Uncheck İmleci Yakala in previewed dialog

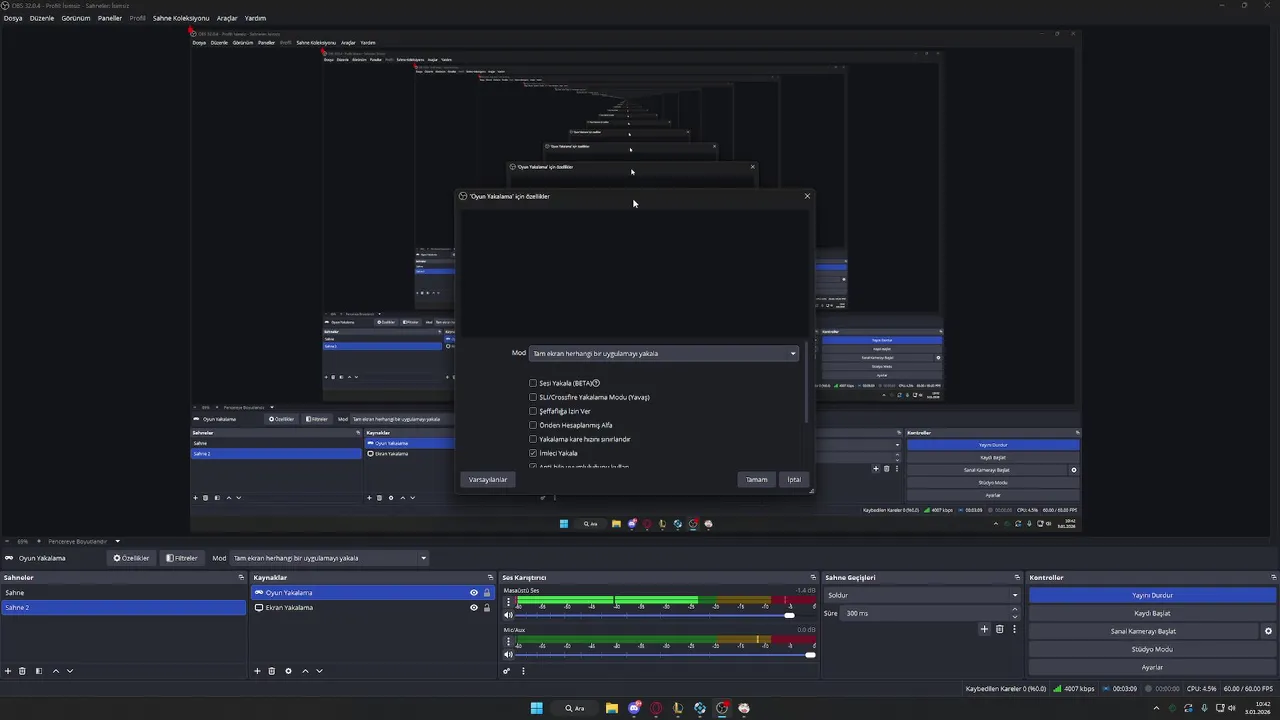(x=533, y=453)
